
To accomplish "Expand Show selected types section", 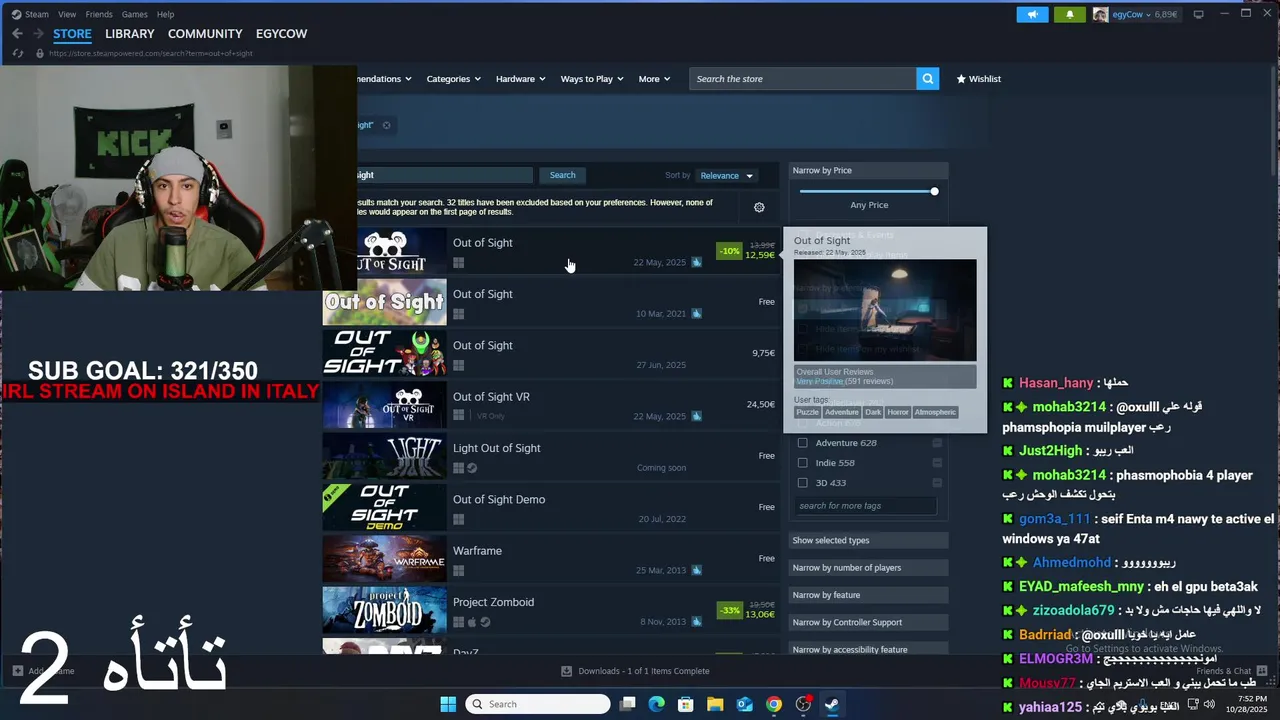I will coord(868,541).
